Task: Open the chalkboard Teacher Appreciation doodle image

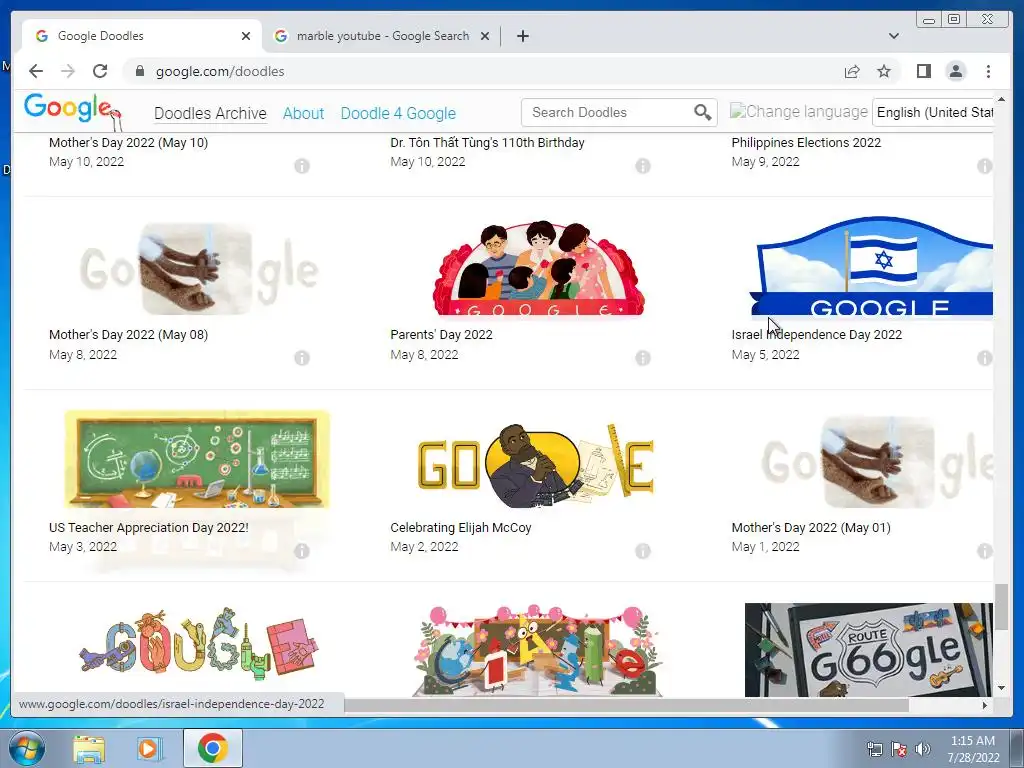Action: point(197,459)
